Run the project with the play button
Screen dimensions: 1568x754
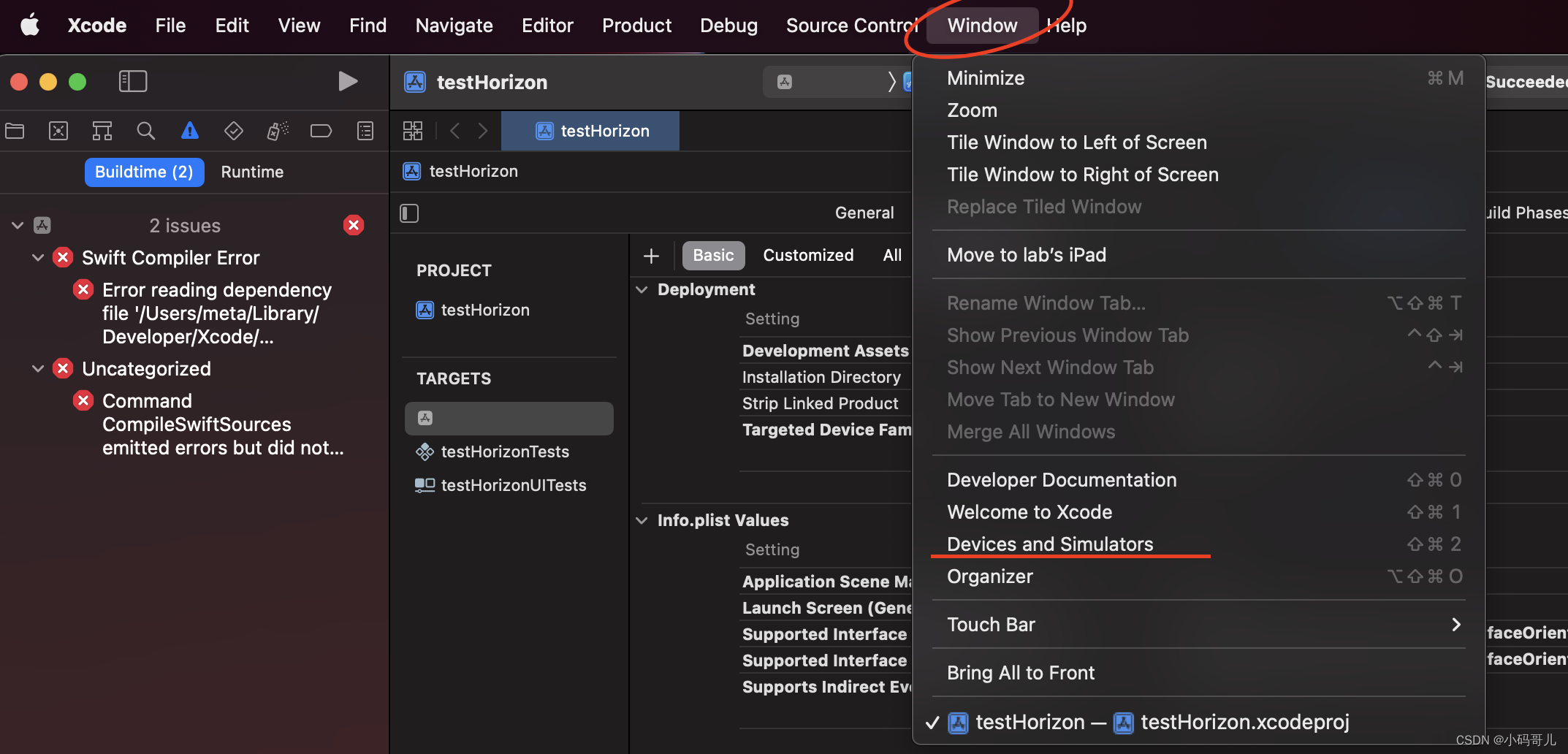[x=348, y=81]
